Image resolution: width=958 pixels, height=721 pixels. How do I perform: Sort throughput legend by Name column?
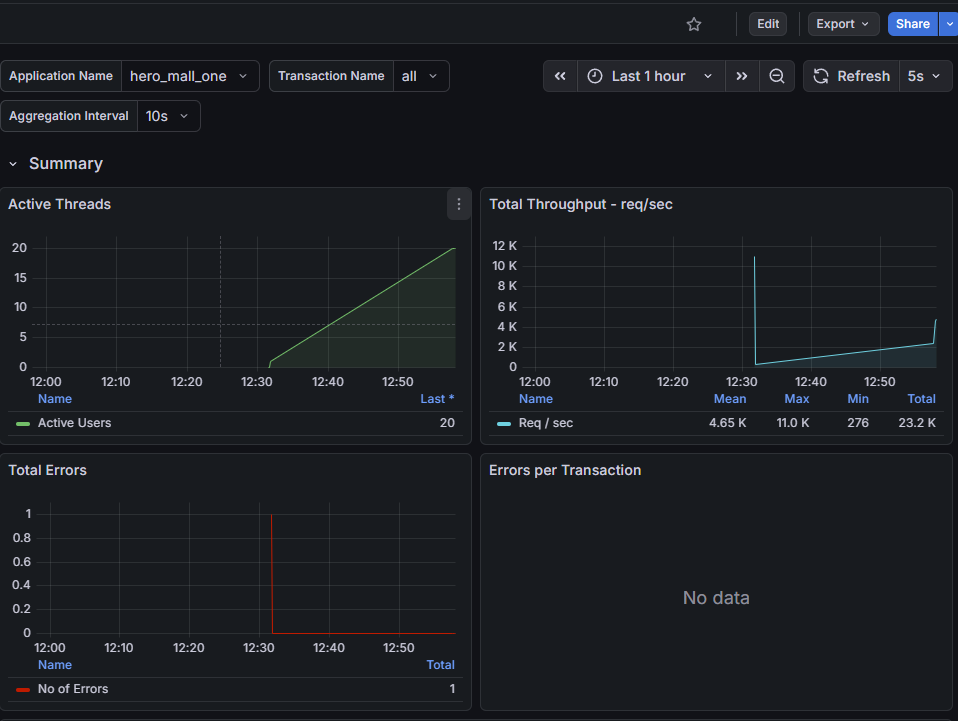click(535, 398)
